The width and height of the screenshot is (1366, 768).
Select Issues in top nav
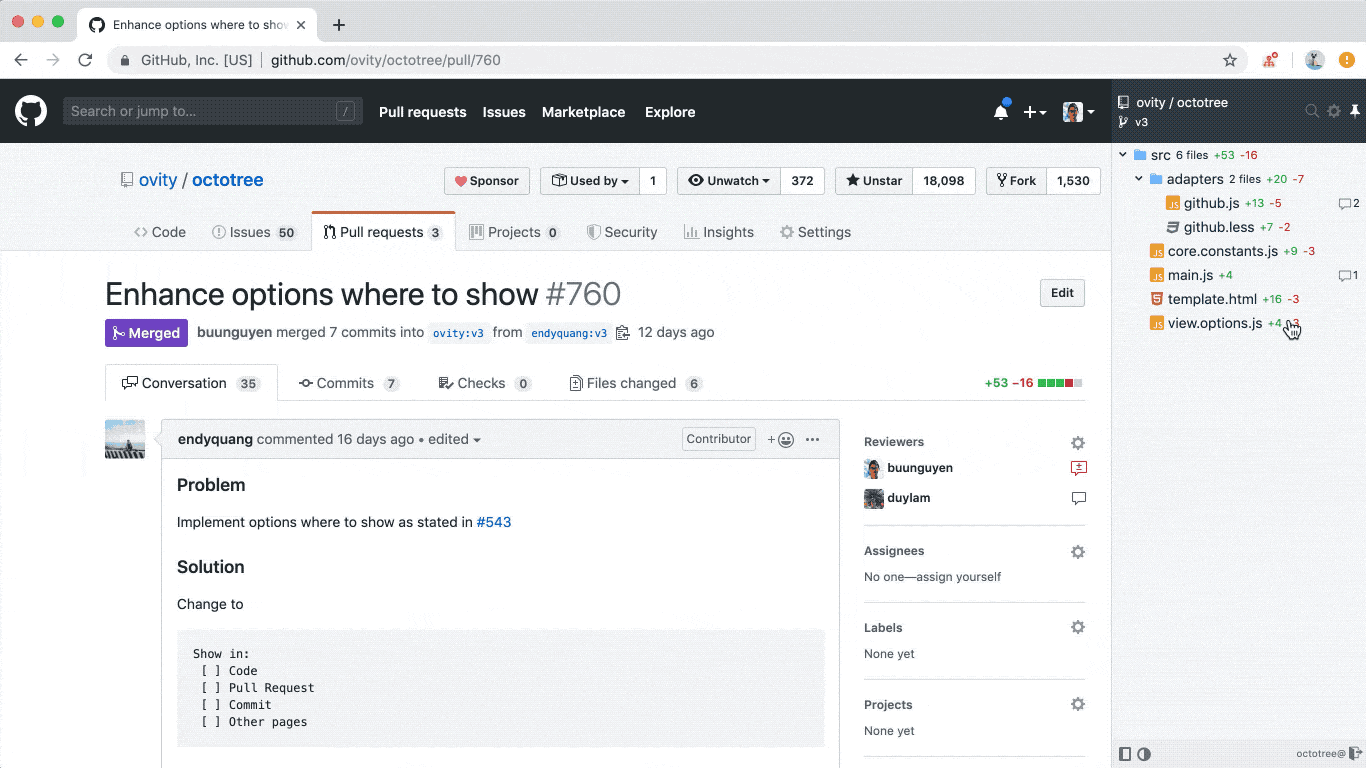pos(504,112)
